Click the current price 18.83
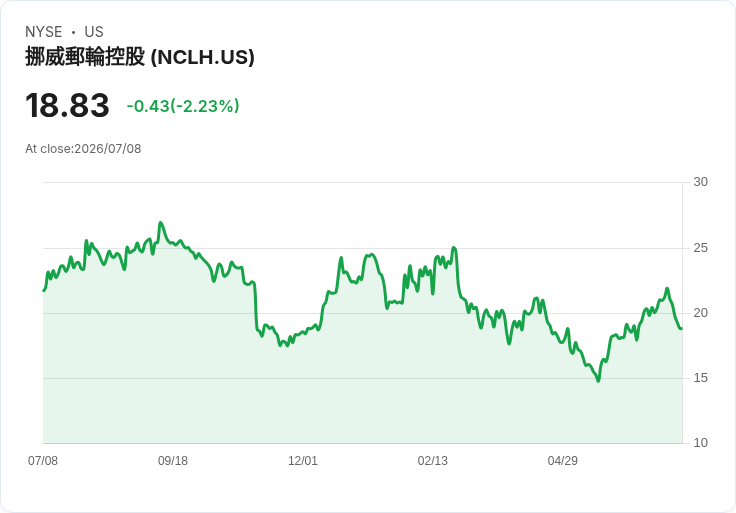 pyautogui.click(x=67, y=105)
